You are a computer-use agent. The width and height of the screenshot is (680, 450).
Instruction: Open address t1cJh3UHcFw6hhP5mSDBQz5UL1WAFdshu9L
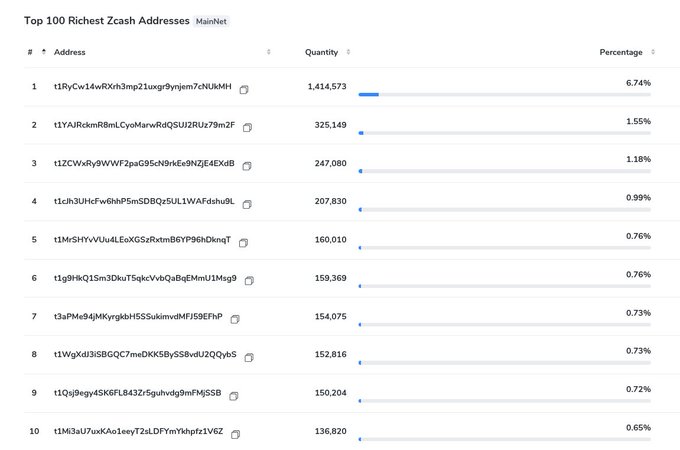click(144, 201)
